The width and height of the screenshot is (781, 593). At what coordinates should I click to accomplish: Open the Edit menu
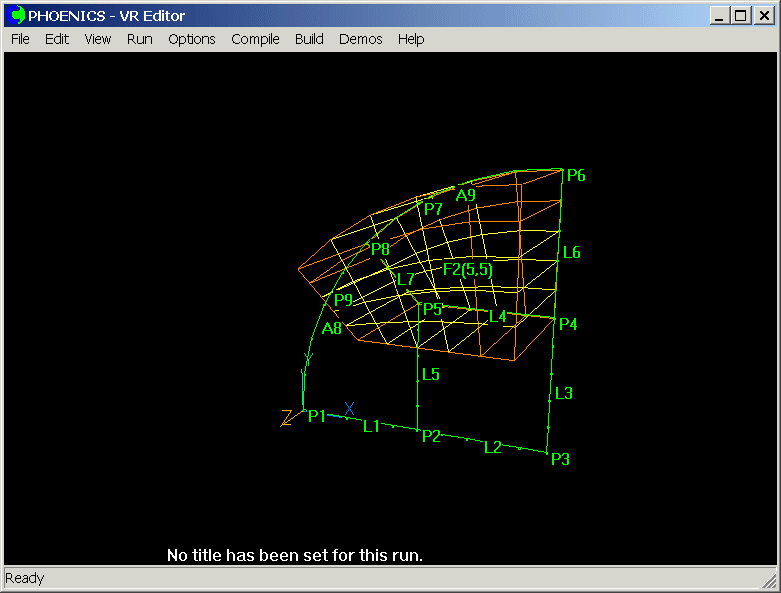pos(57,39)
